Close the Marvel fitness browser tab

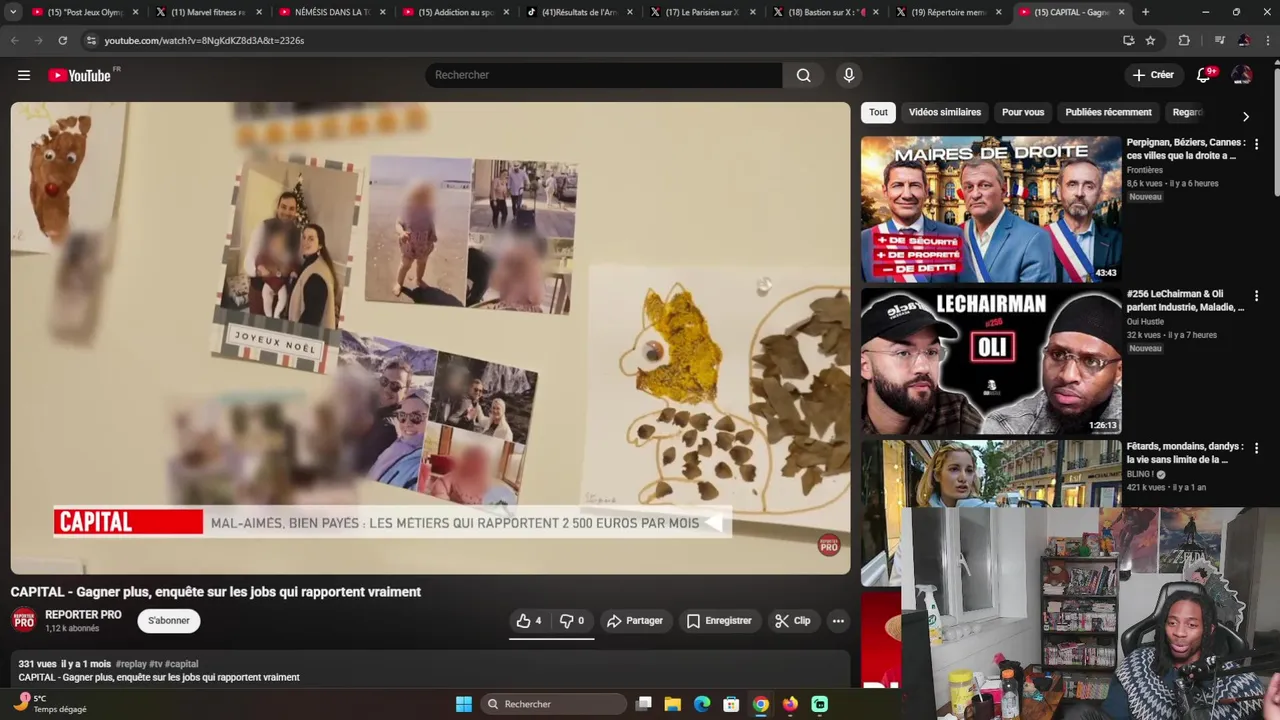[x=258, y=12]
